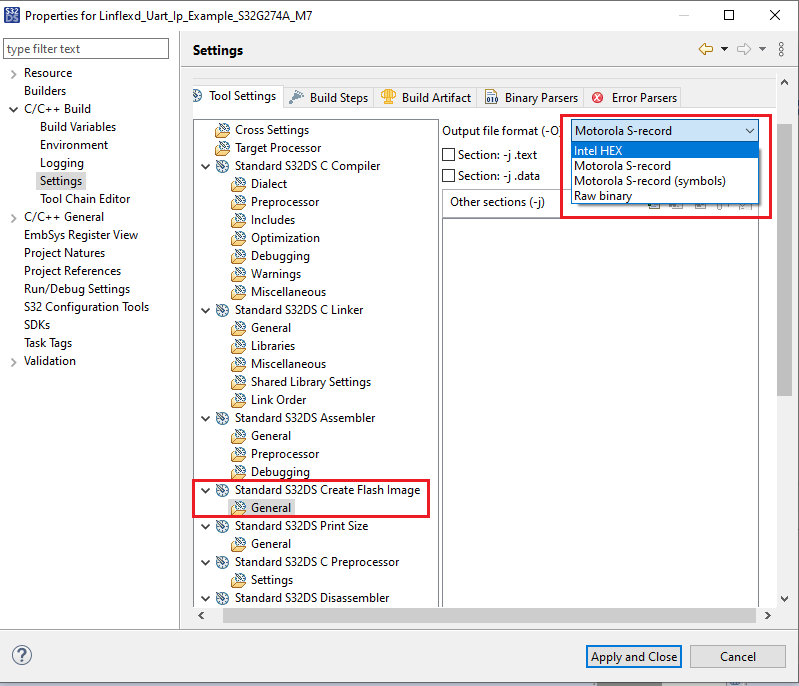Click the Build Steps hammer icon
The height and width of the screenshot is (686, 799).
(297, 97)
